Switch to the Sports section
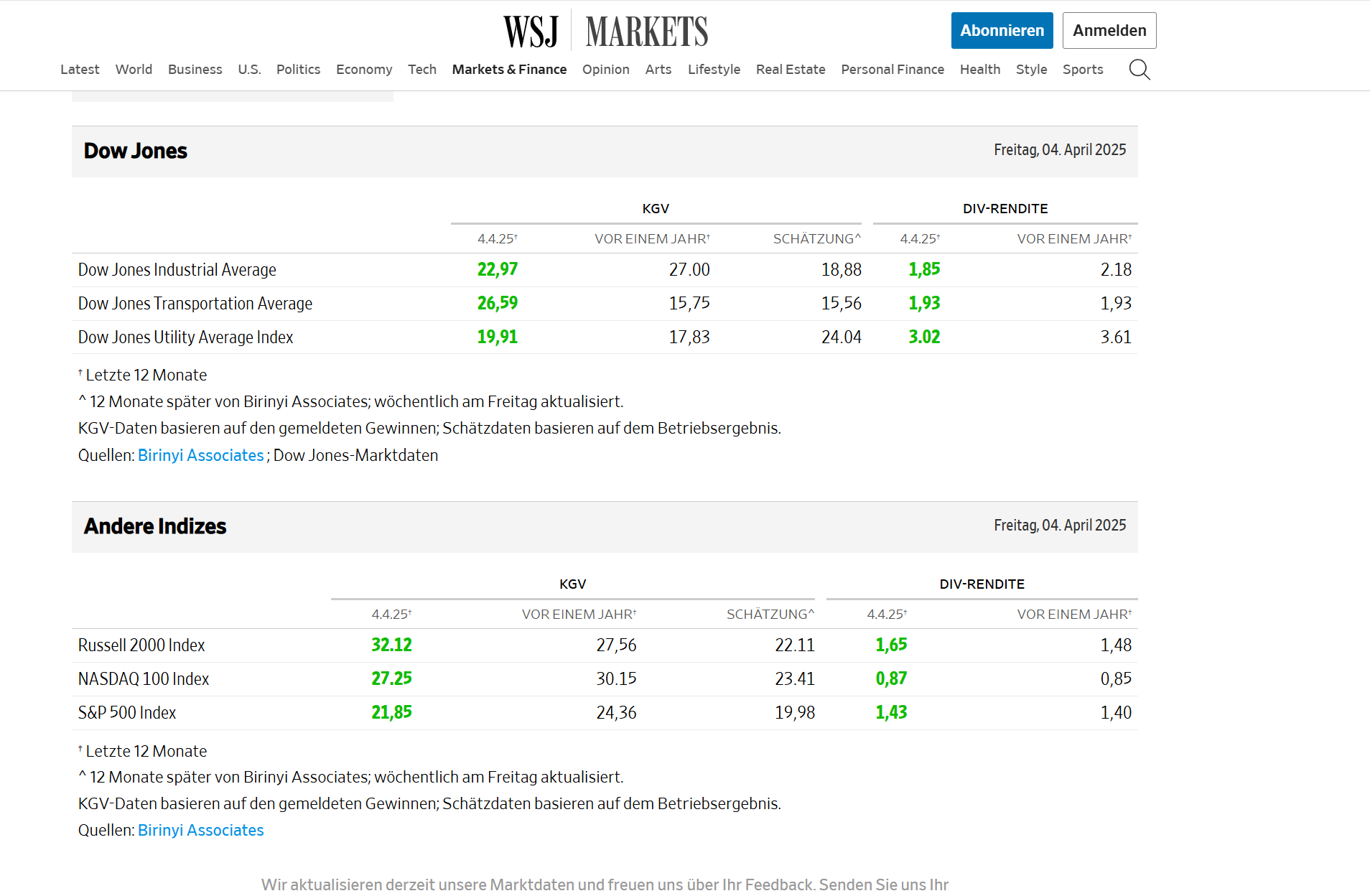 (x=1083, y=70)
